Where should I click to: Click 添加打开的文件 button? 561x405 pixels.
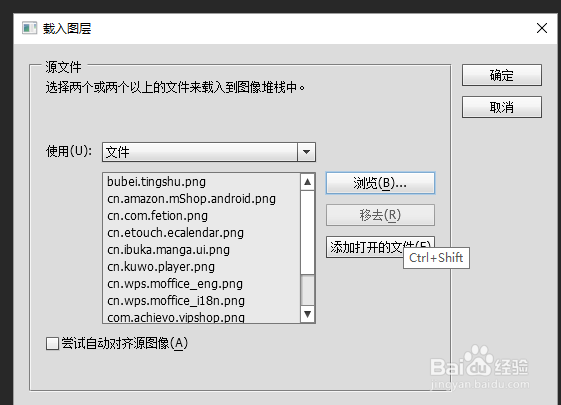tap(380, 247)
